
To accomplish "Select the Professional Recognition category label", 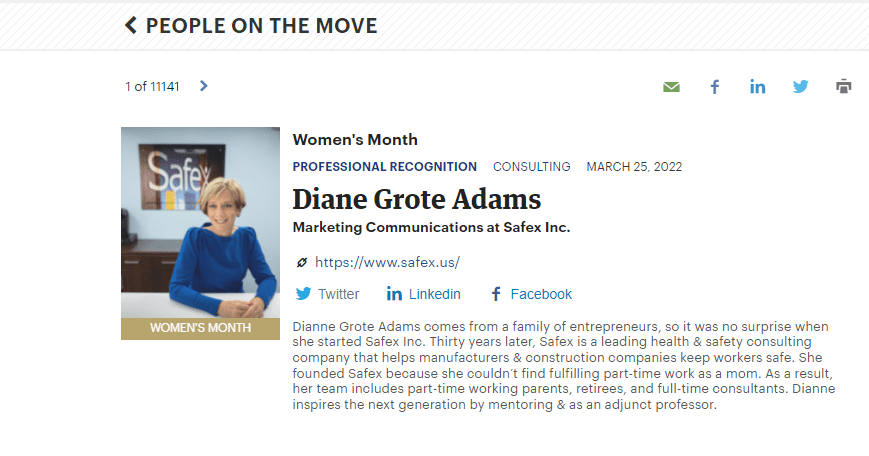I will [x=385, y=167].
